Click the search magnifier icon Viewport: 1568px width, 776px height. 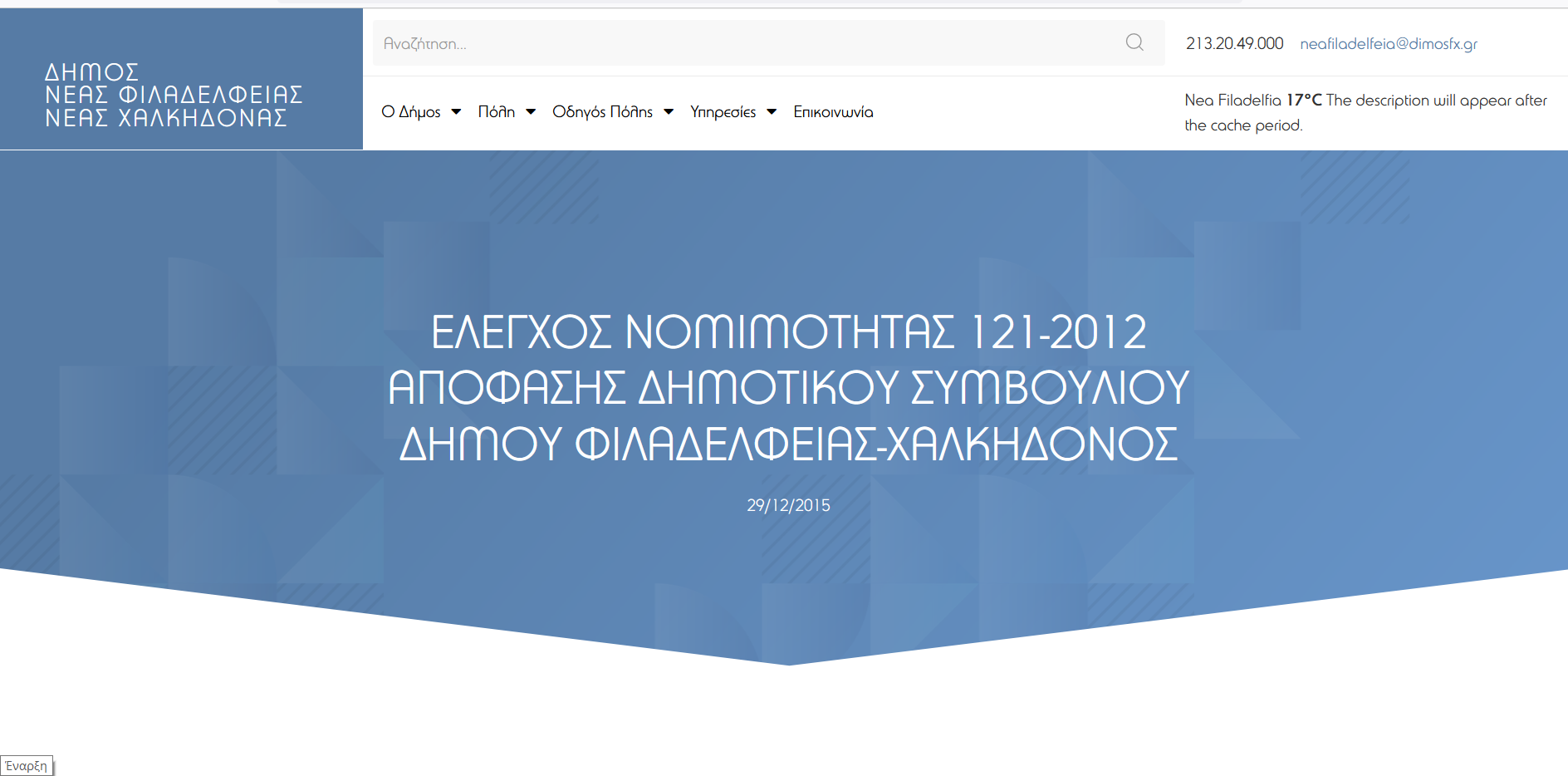pyautogui.click(x=1134, y=42)
